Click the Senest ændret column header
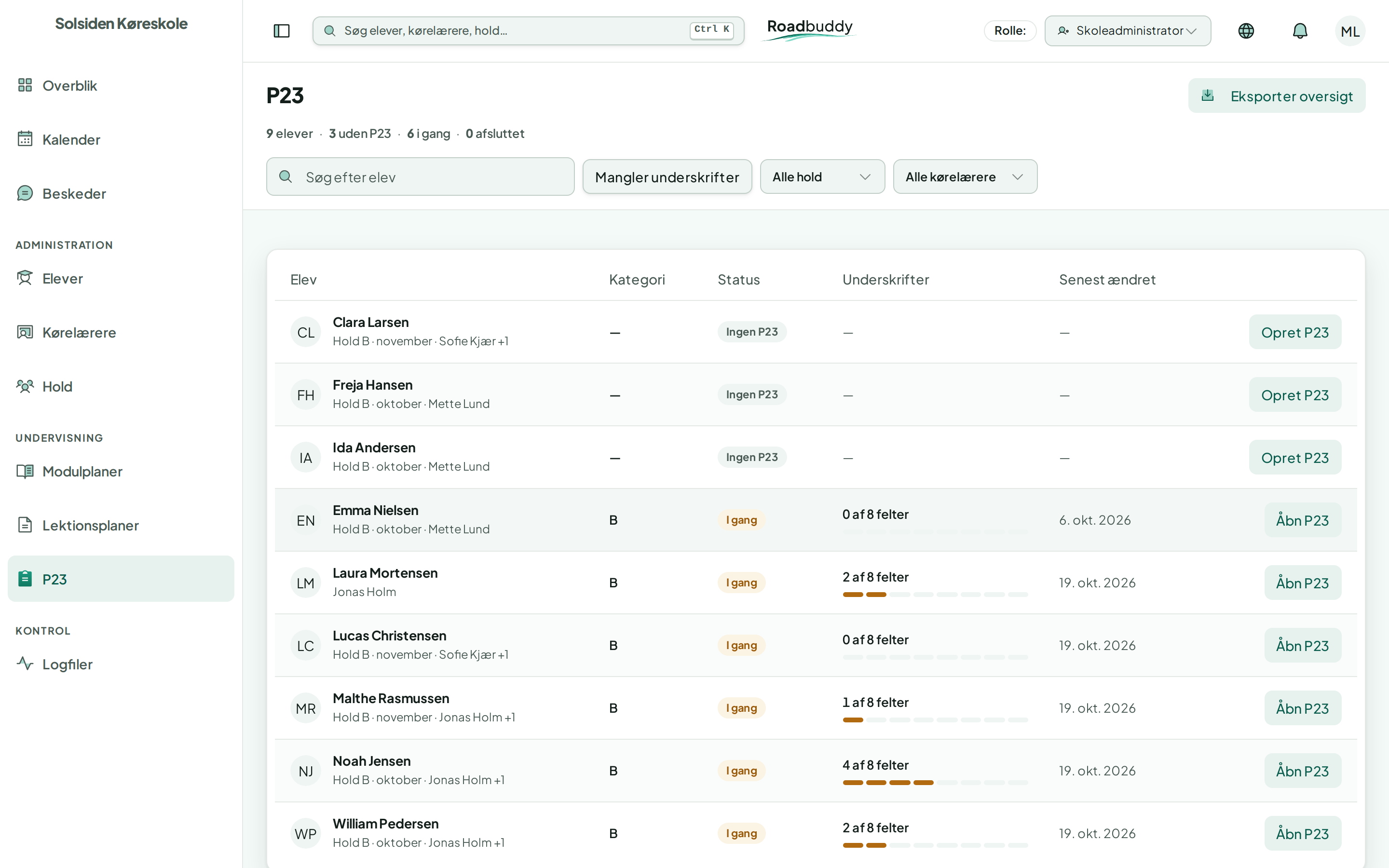The image size is (1389, 868). tap(1107, 280)
